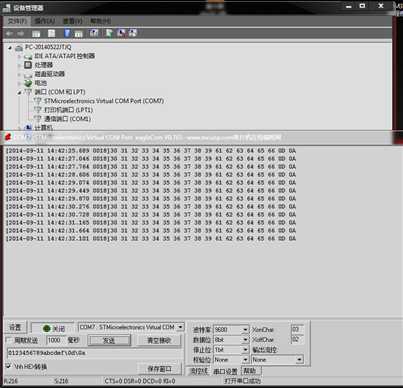403x388 pixels.
Task: Click the 发送 send button
Action: (x=109, y=340)
